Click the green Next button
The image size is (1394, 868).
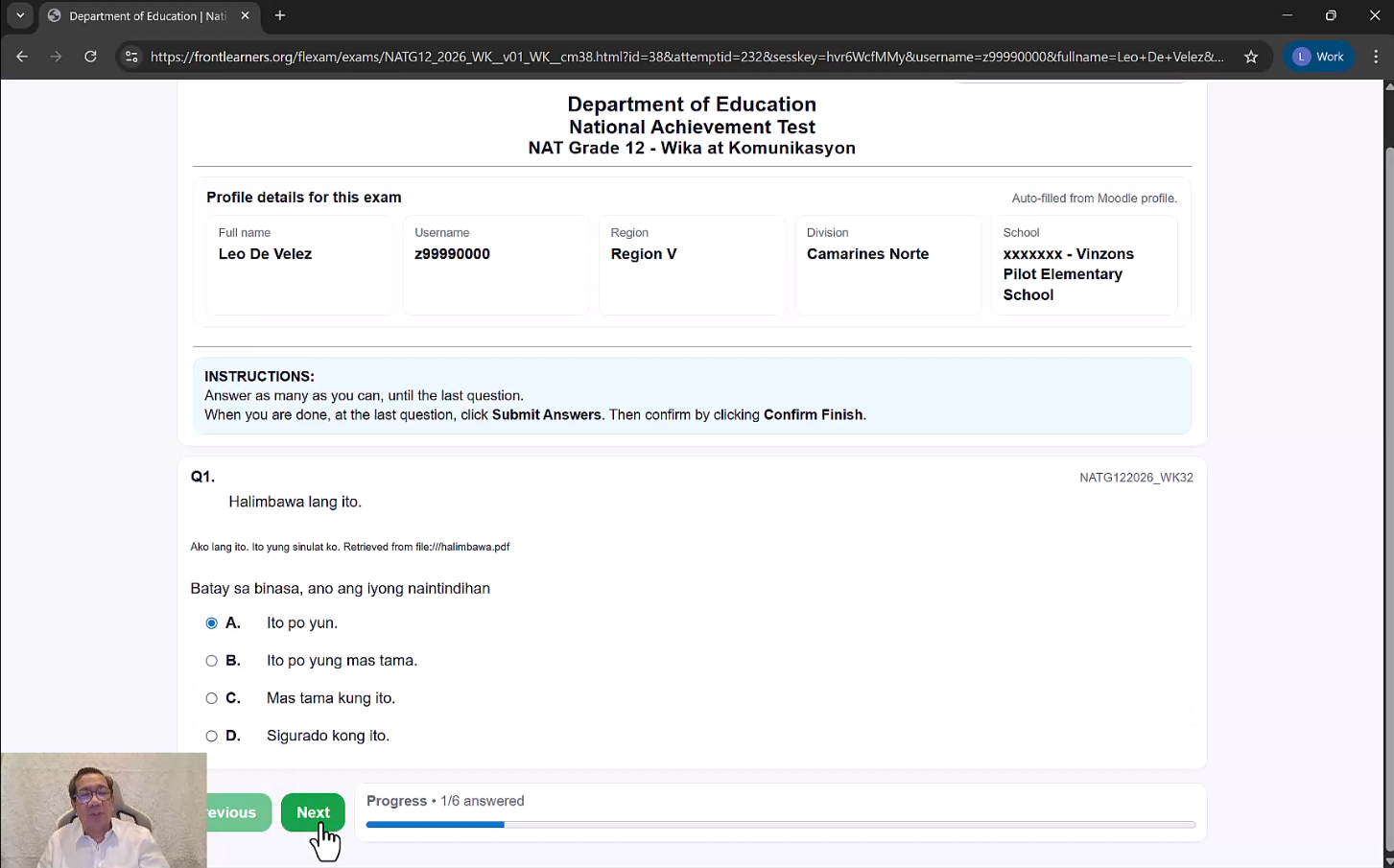313,812
